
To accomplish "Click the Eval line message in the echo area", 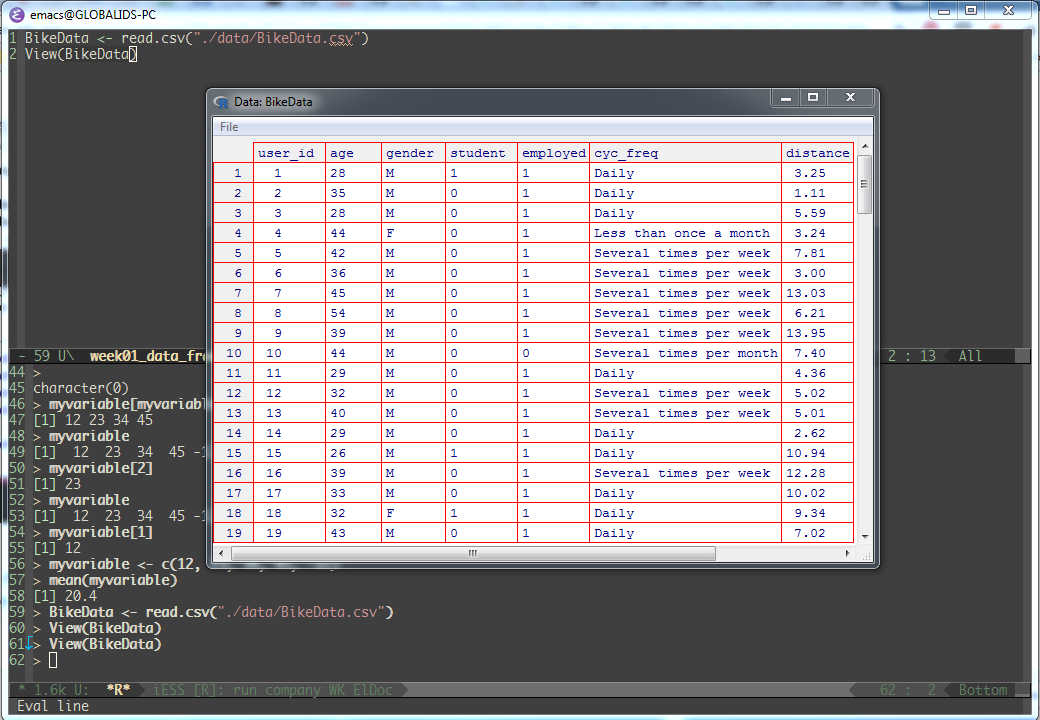I will [53, 706].
